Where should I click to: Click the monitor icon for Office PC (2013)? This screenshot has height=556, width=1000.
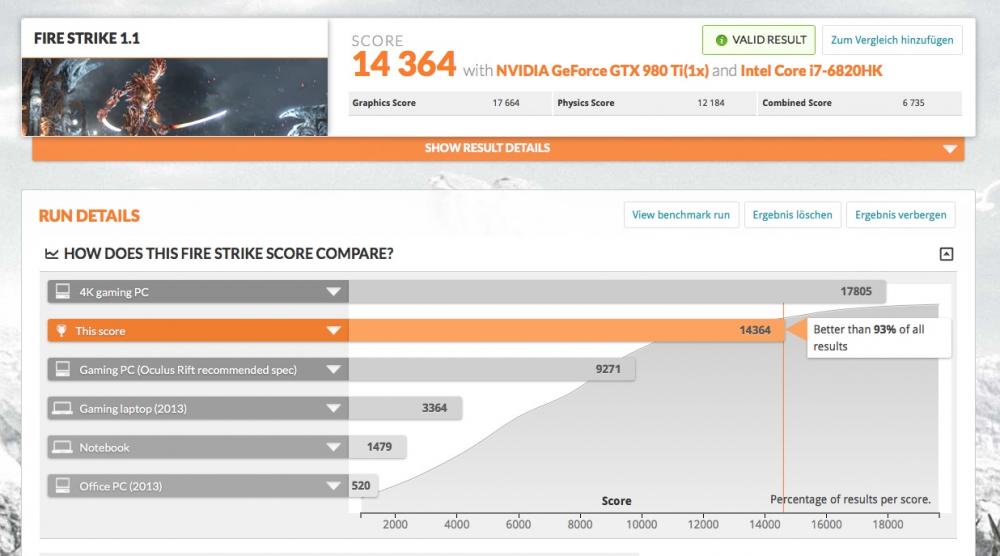click(62, 486)
